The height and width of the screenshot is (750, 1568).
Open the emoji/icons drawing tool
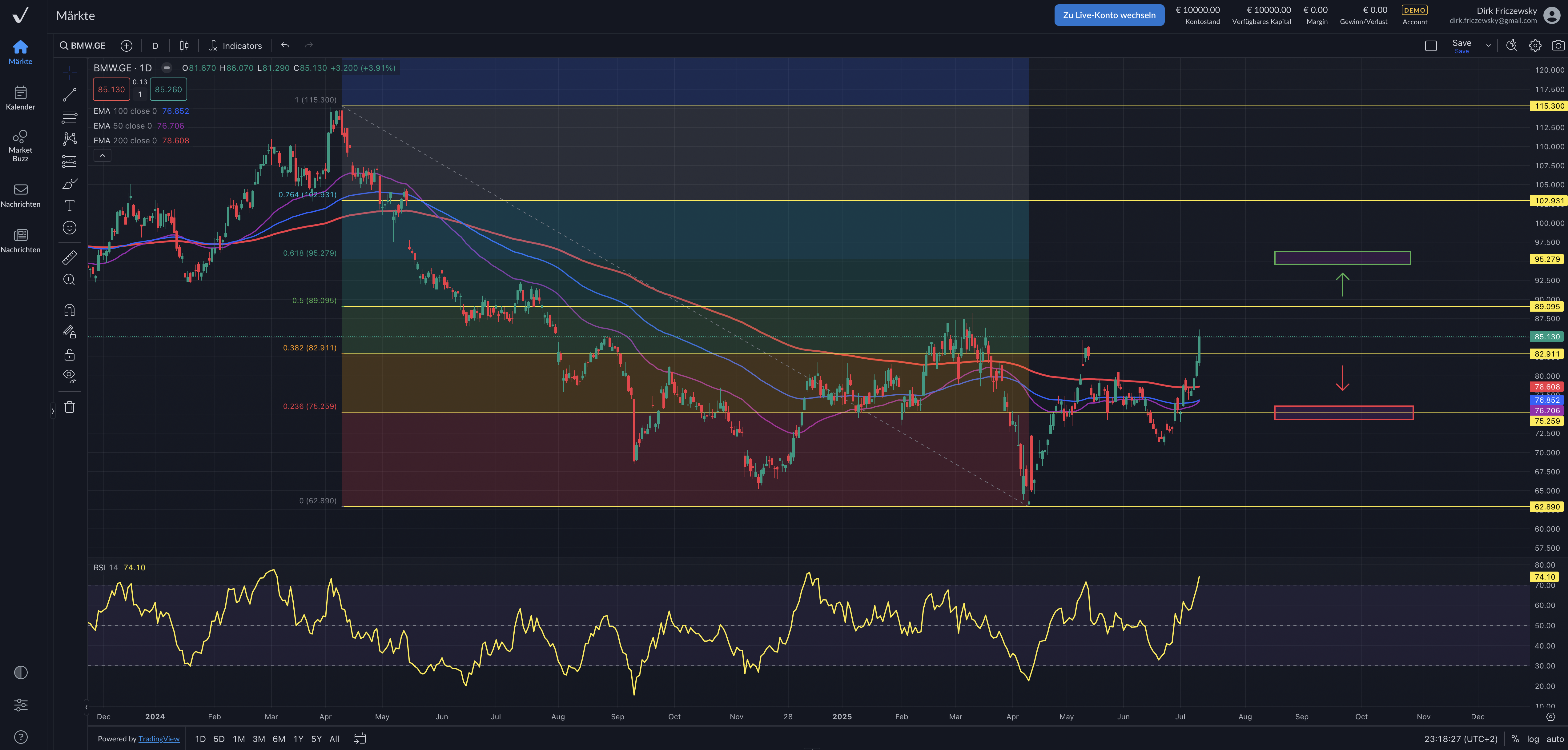coord(69,228)
